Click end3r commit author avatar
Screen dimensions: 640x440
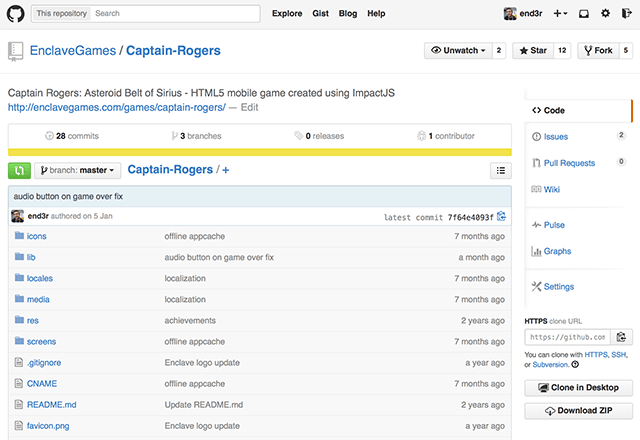coord(18,216)
